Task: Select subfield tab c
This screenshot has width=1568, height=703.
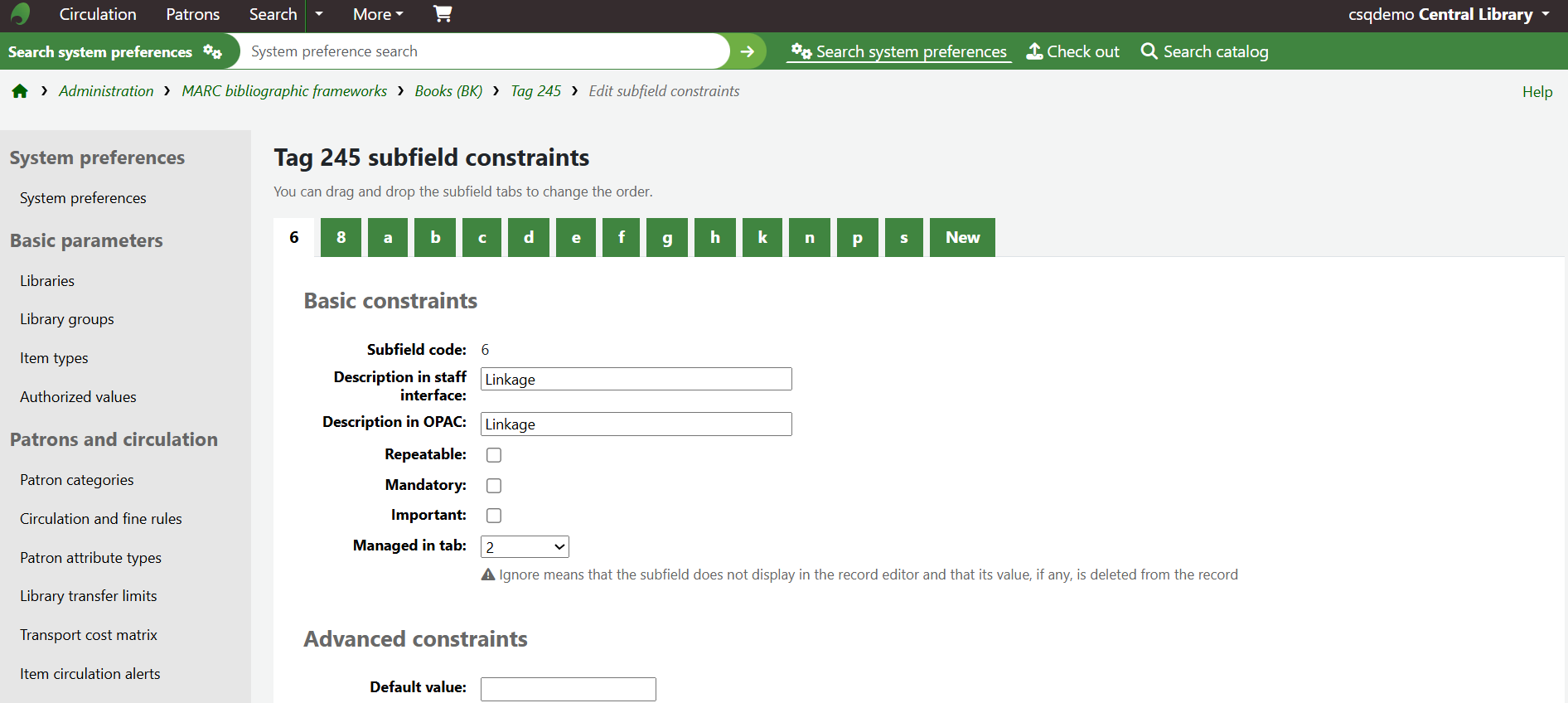Action: 482,238
